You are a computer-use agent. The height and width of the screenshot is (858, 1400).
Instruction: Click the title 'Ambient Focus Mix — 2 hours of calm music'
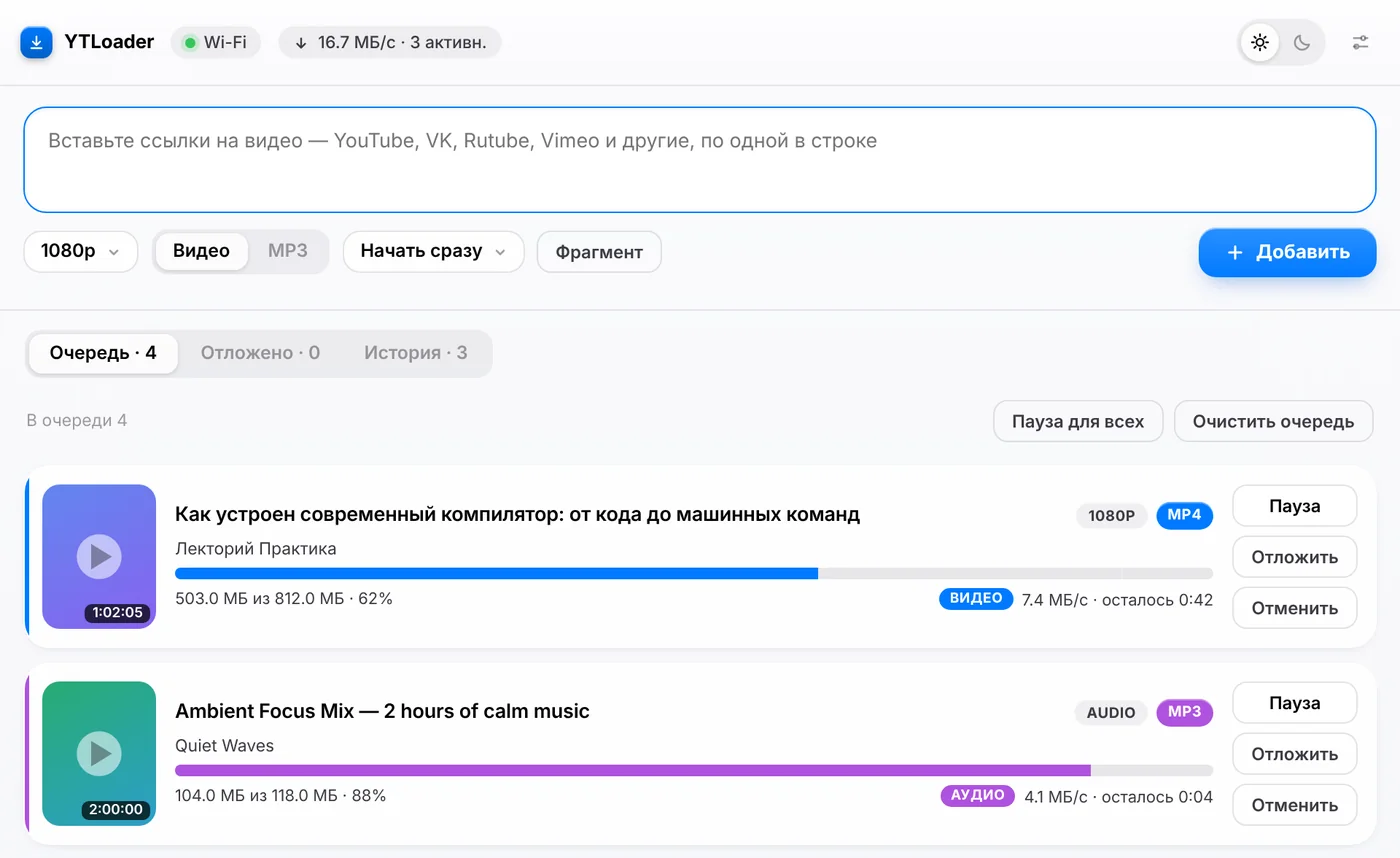click(x=382, y=711)
